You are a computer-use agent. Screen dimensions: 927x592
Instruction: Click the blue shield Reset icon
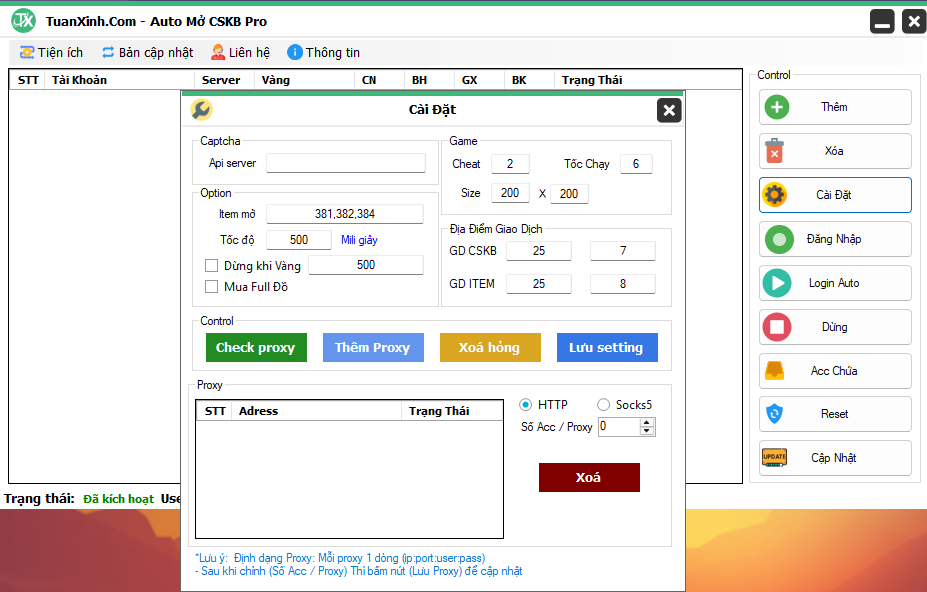pyautogui.click(x=775, y=414)
